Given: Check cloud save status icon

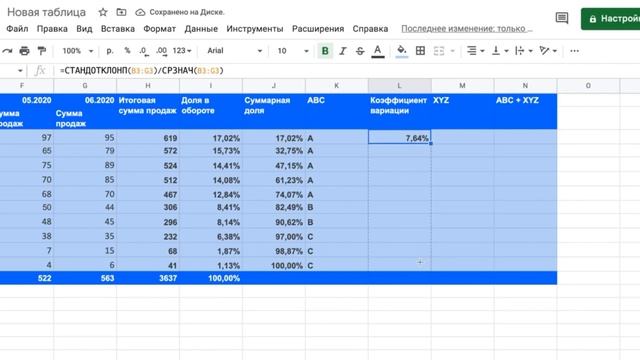Looking at the screenshot, I should tap(140, 12).
